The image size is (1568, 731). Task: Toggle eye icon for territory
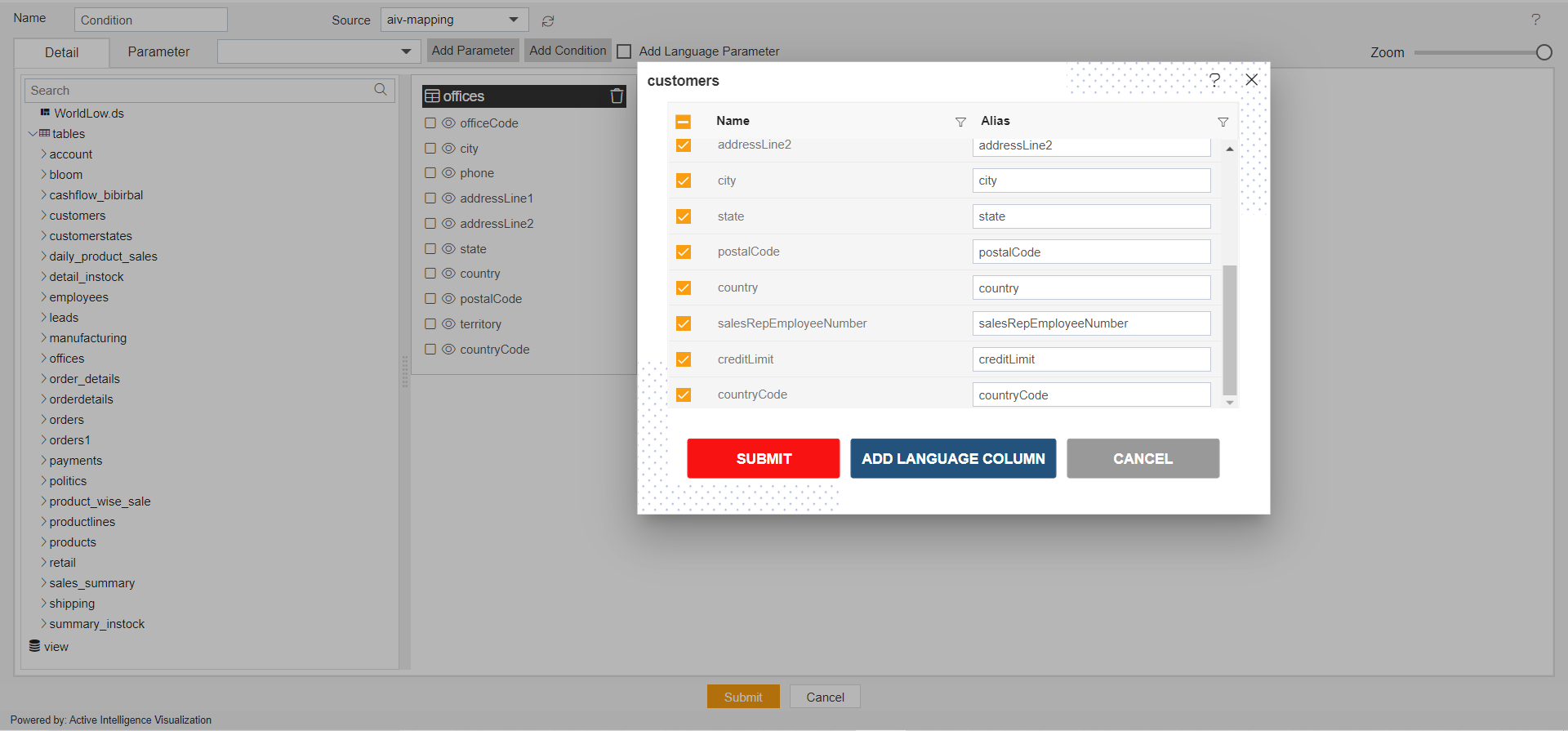pyautogui.click(x=448, y=324)
